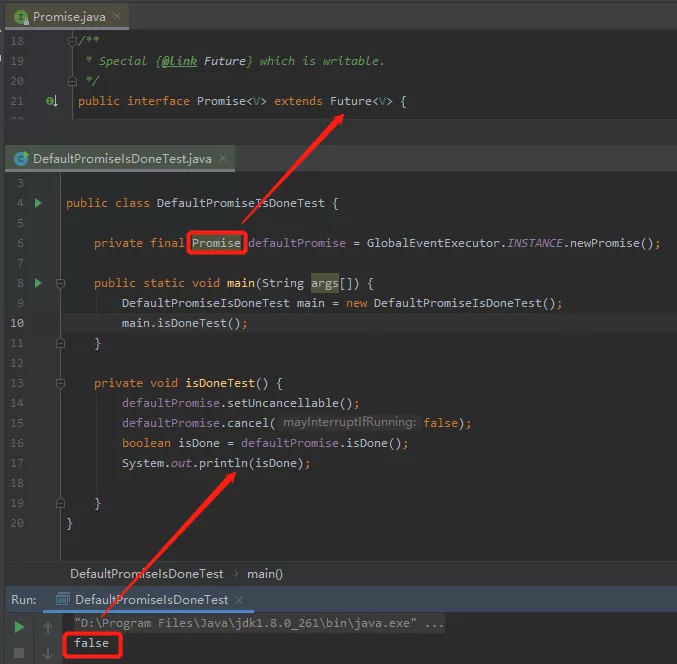Click main() in the breadcrumb bar

click(x=265, y=574)
